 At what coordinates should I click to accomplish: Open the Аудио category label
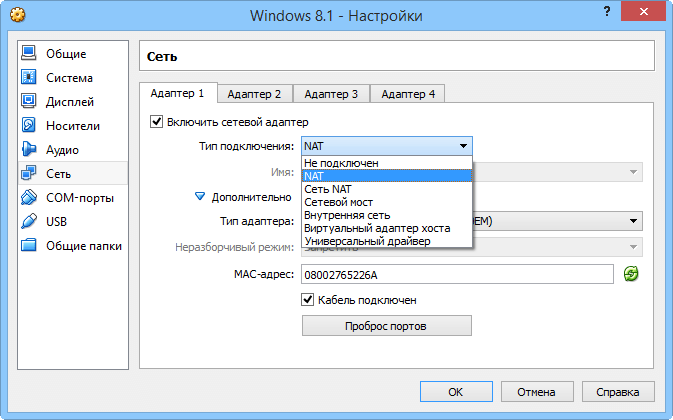[x=63, y=150]
